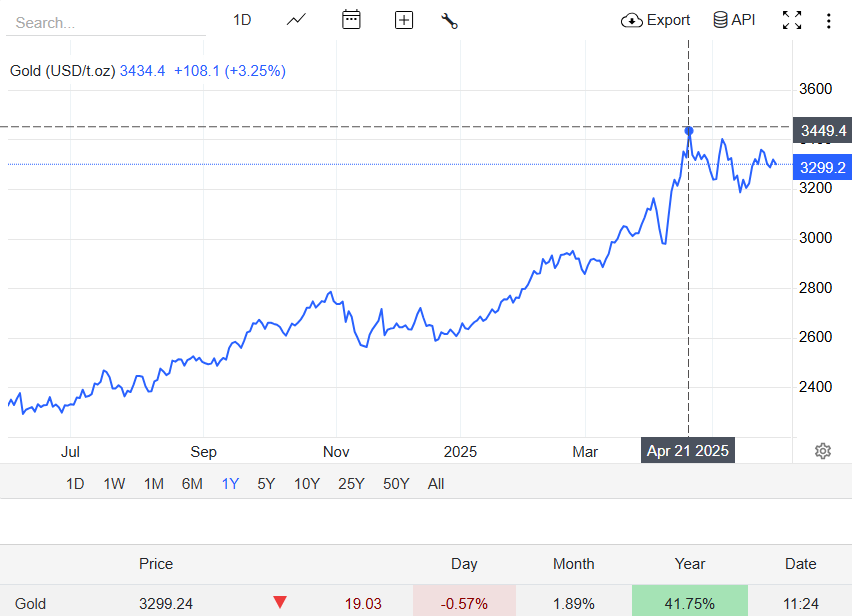Image resolution: width=852 pixels, height=616 pixels.
Task: Click the Year column header
Action: click(x=690, y=564)
